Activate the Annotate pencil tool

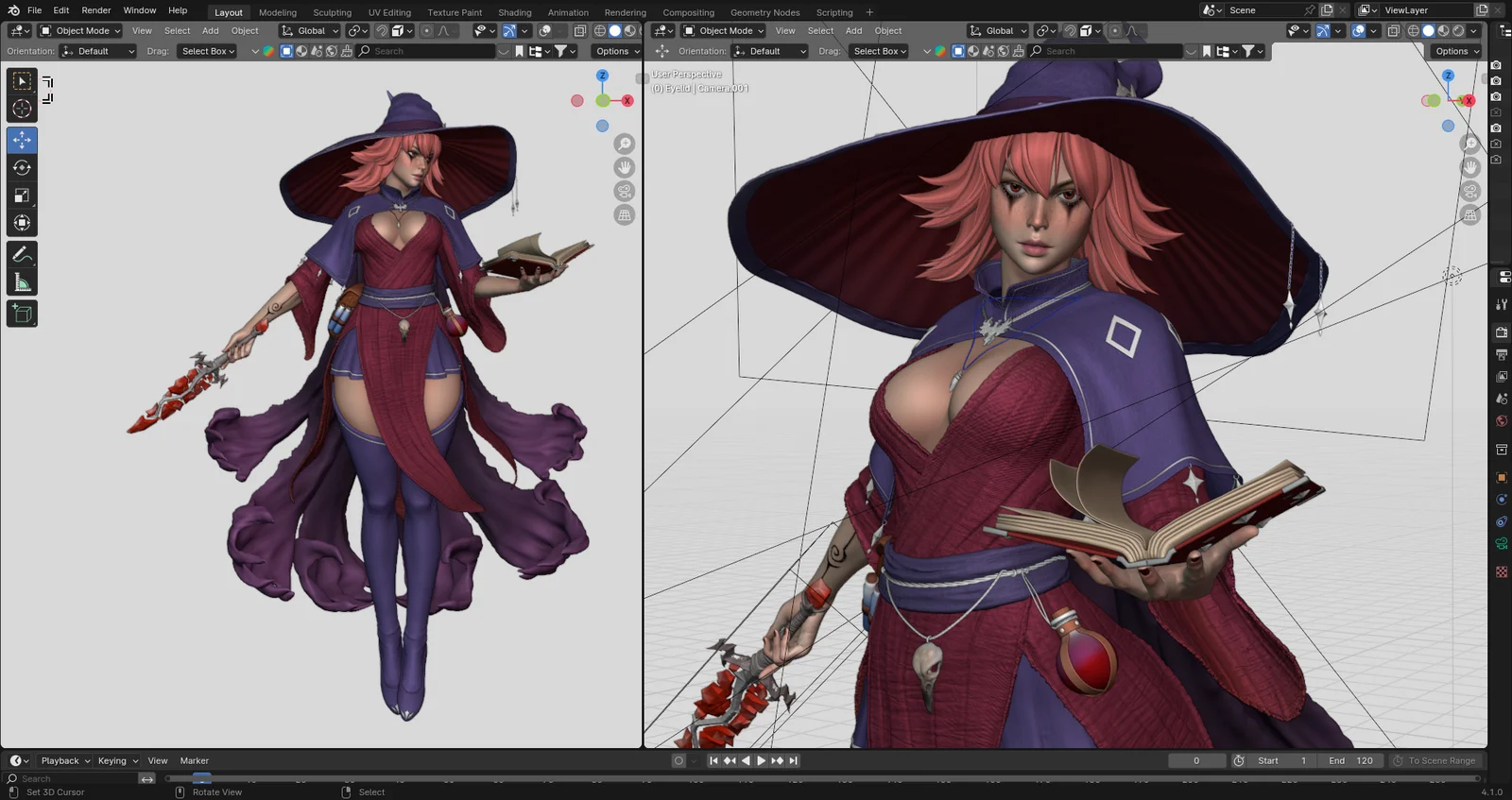[x=22, y=254]
